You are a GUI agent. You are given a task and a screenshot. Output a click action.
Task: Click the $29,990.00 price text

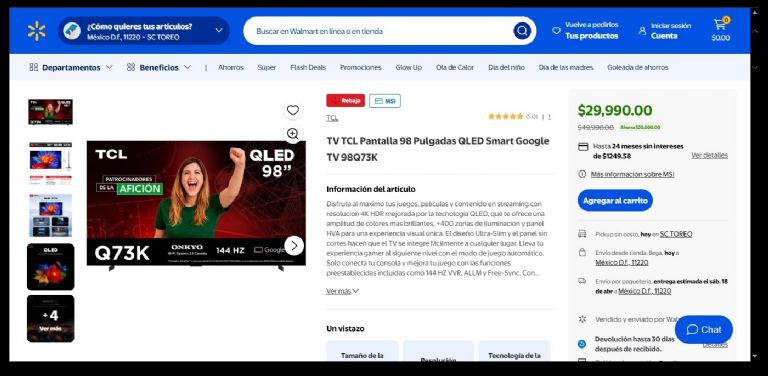point(615,111)
